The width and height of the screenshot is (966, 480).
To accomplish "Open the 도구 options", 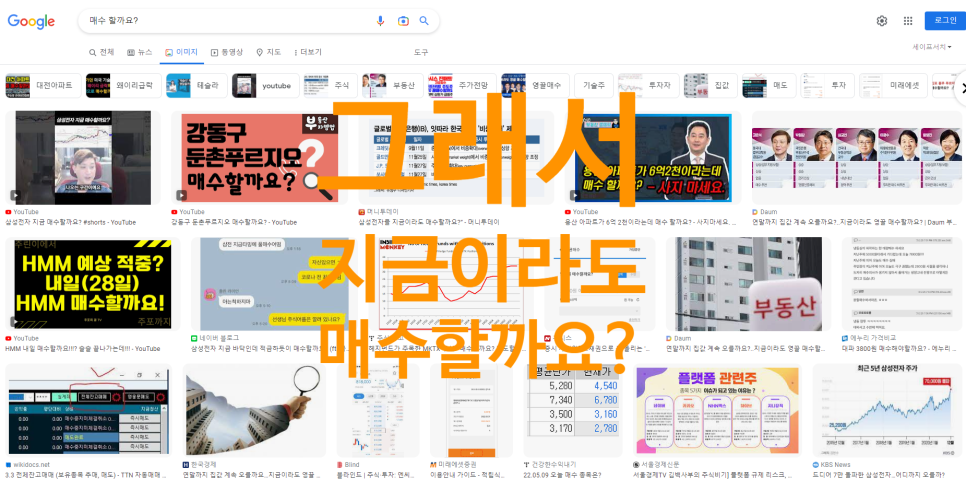I will pyautogui.click(x=421, y=52).
